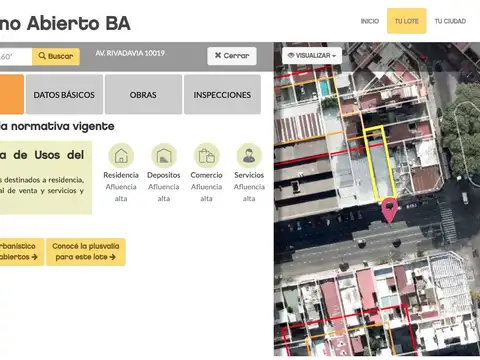
Task: Select the orange active tab
Action: tap(12, 95)
